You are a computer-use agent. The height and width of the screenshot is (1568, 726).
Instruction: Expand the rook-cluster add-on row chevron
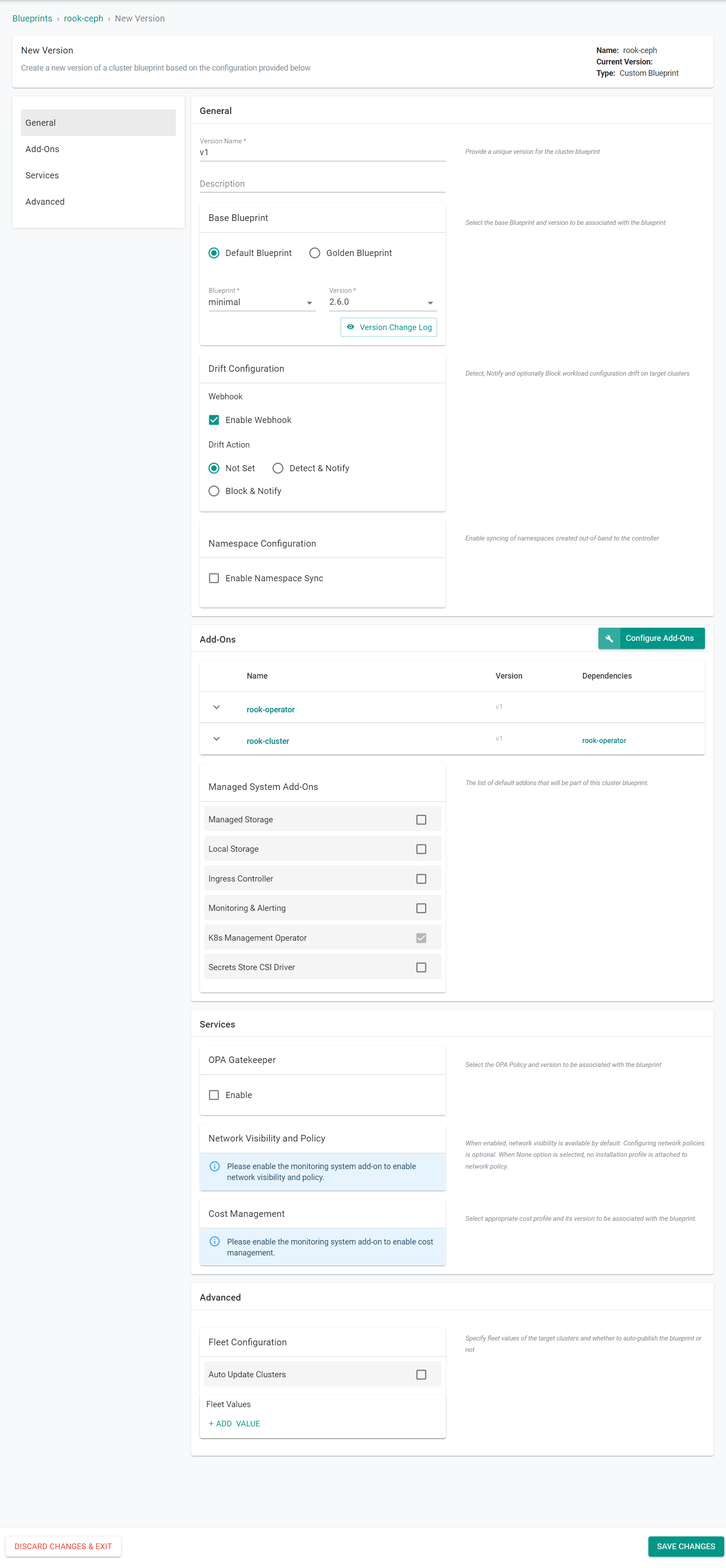(x=216, y=739)
